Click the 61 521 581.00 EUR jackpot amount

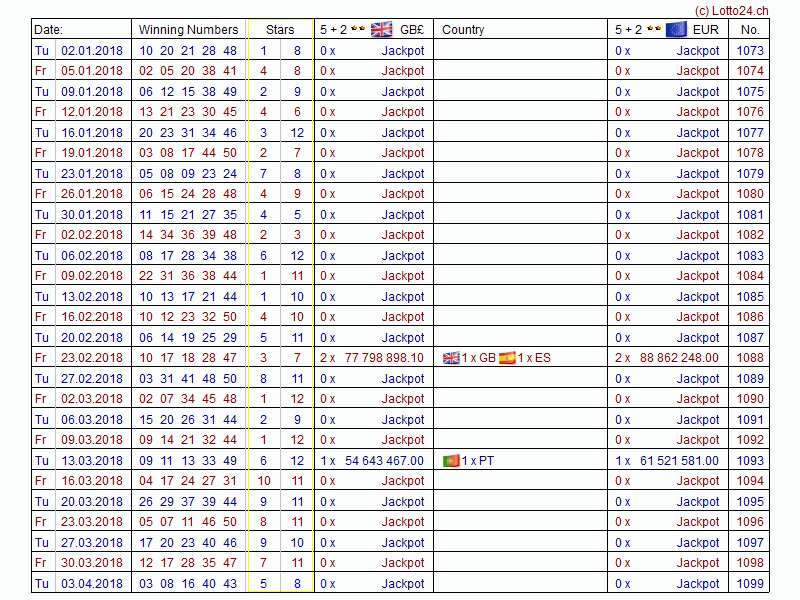click(x=679, y=461)
